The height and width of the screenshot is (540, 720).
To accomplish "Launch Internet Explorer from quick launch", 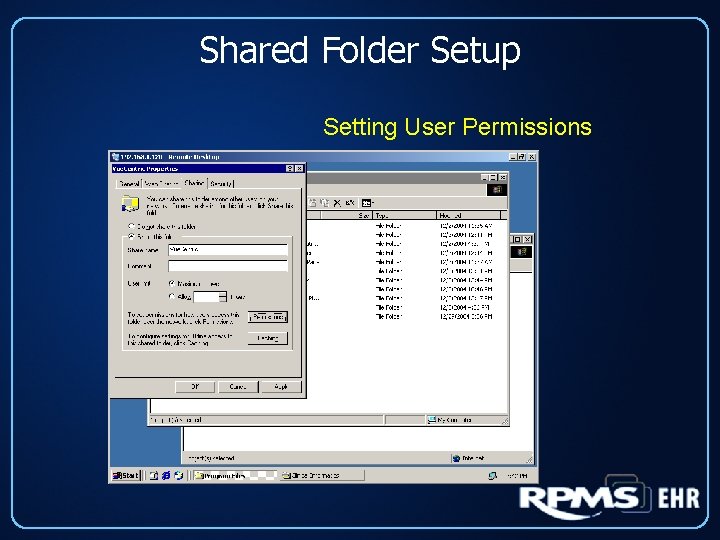I will tap(166, 476).
